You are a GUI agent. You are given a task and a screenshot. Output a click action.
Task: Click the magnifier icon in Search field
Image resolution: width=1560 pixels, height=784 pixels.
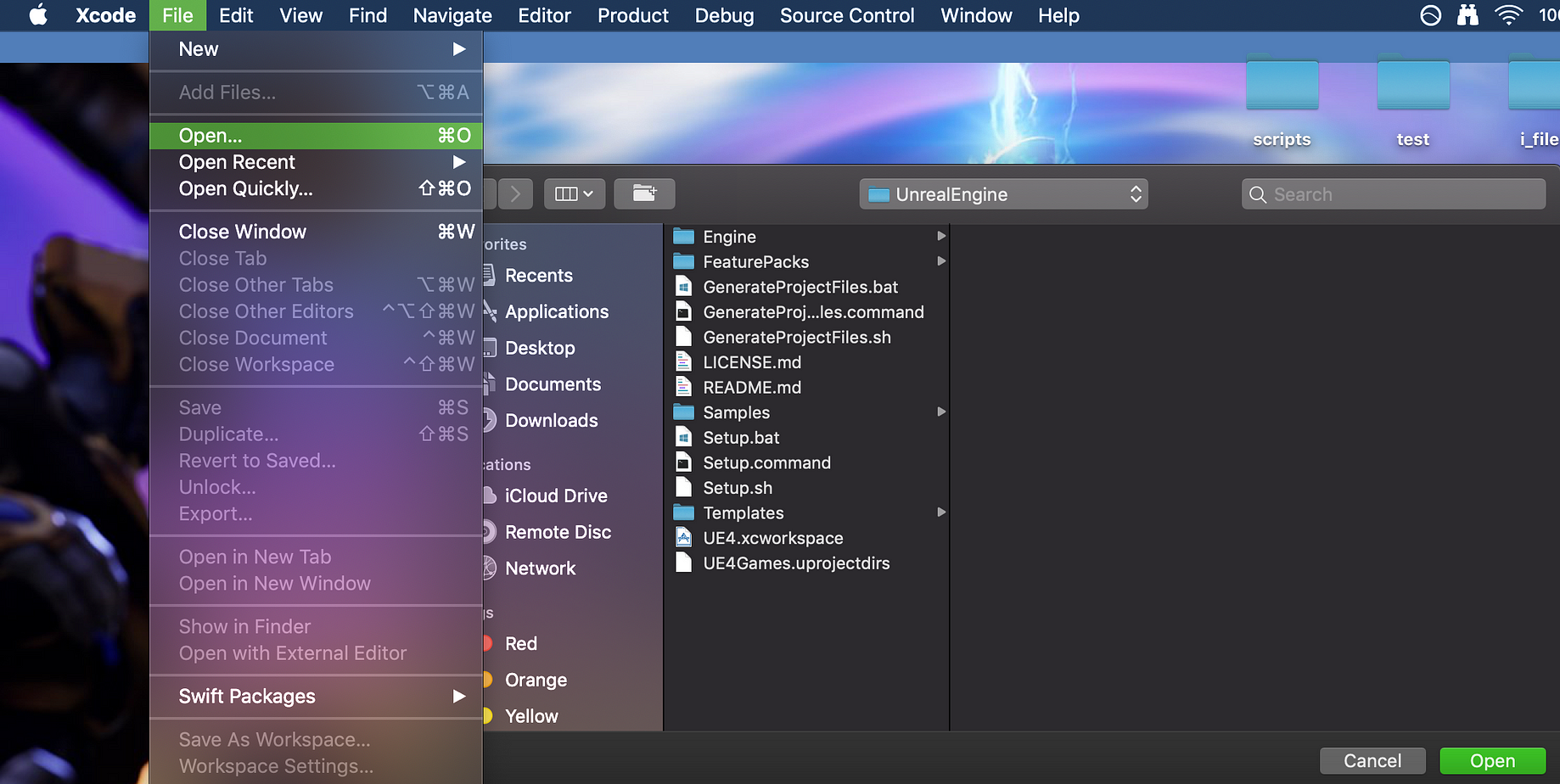click(x=1258, y=194)
